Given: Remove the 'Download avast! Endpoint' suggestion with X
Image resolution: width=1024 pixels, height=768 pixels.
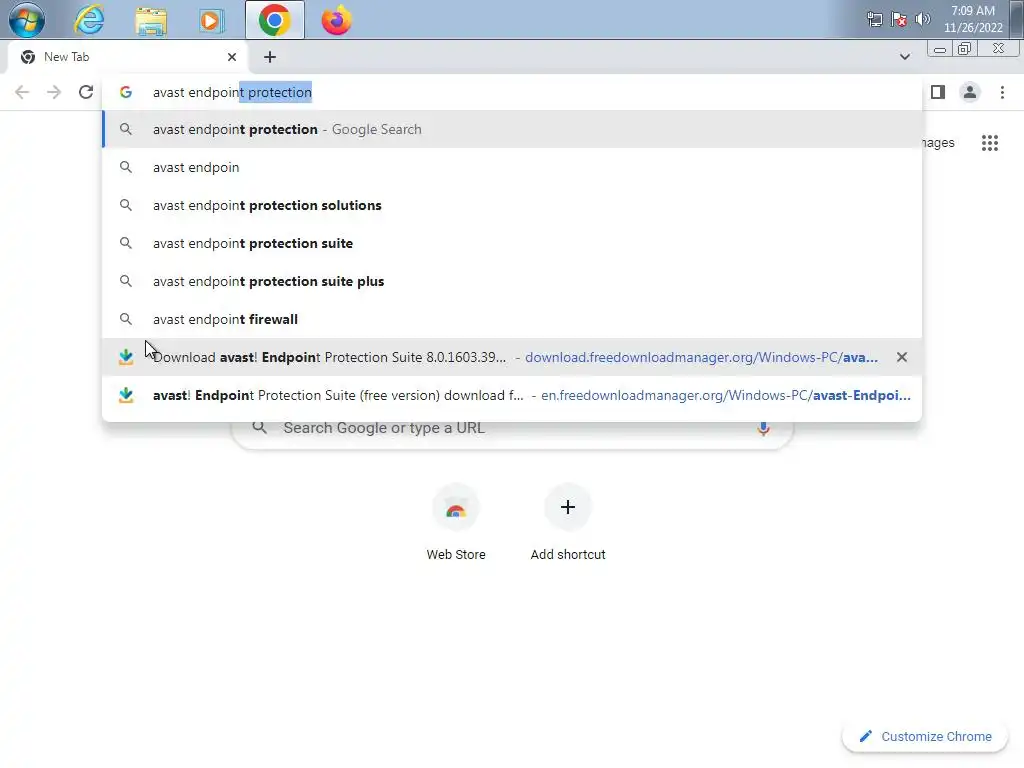Looking at the screenshot, I should pos(902,357).
